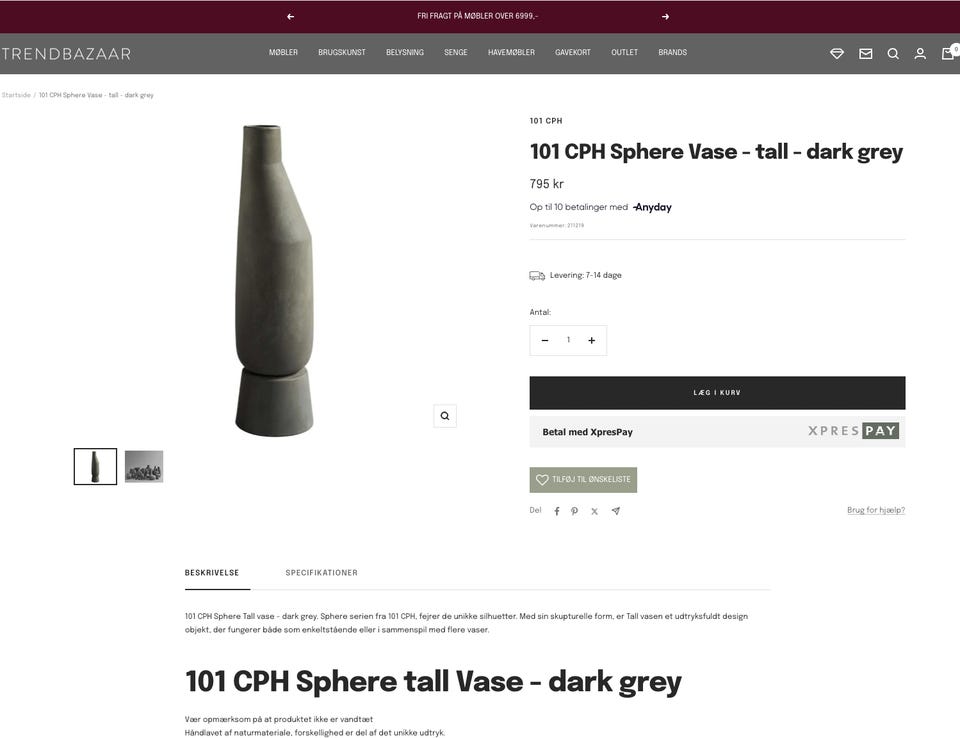Share product on Pinterest

coord(574,511)
